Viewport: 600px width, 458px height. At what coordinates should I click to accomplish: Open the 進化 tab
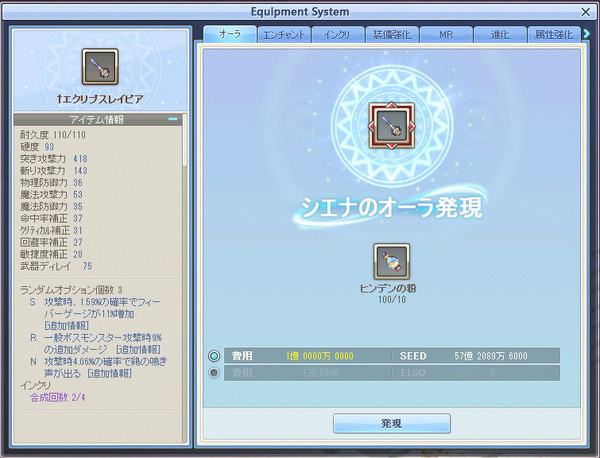coord(499,34)
